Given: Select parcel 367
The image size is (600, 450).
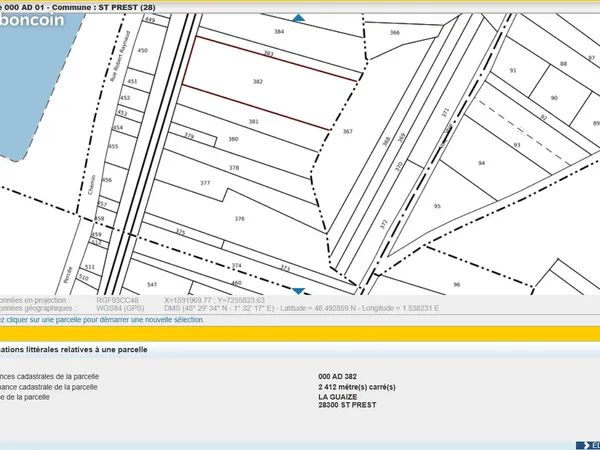Looking at the screenshot, I should tap(347, 132).
